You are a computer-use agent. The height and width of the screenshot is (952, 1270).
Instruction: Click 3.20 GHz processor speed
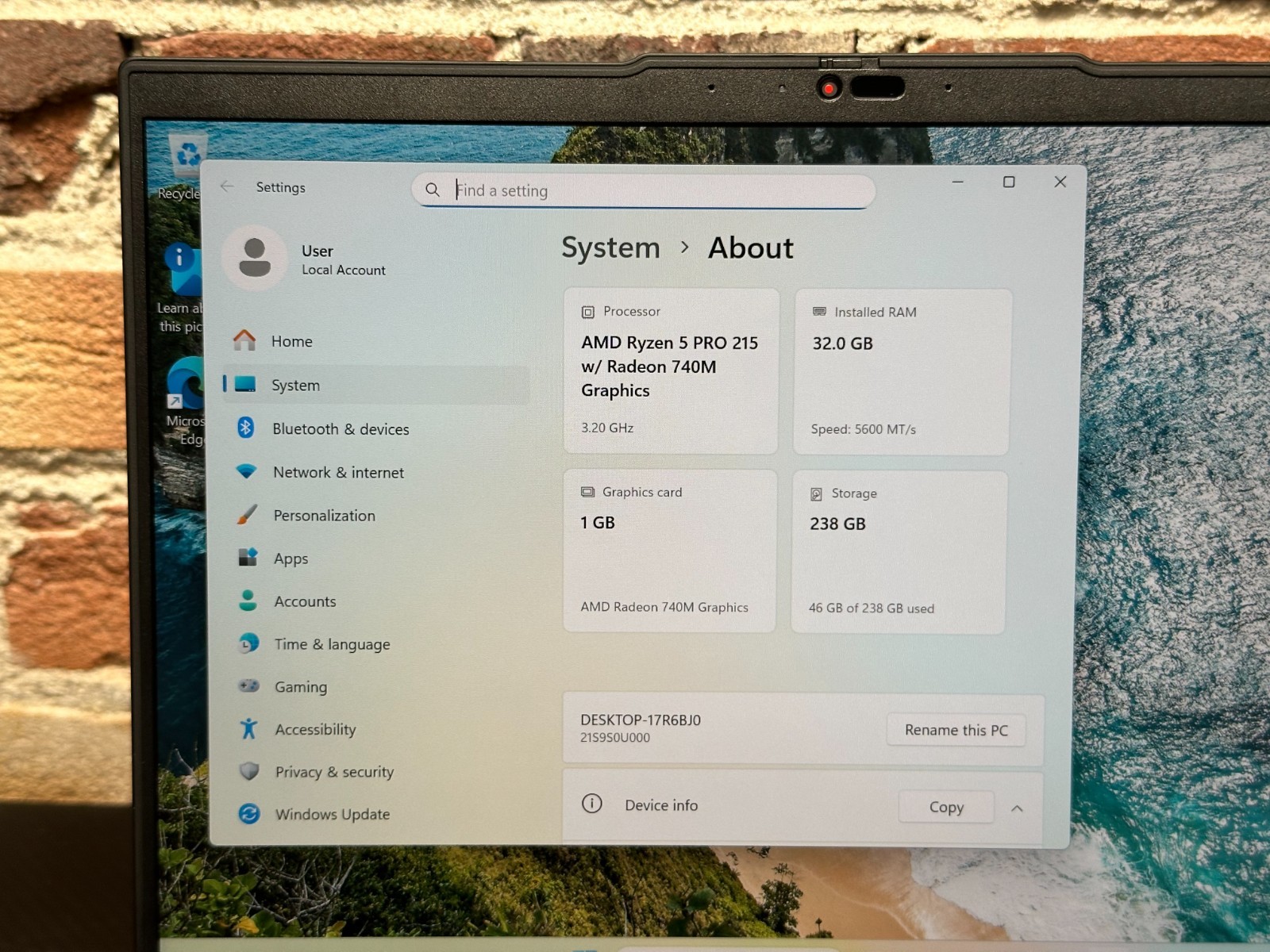607,428
